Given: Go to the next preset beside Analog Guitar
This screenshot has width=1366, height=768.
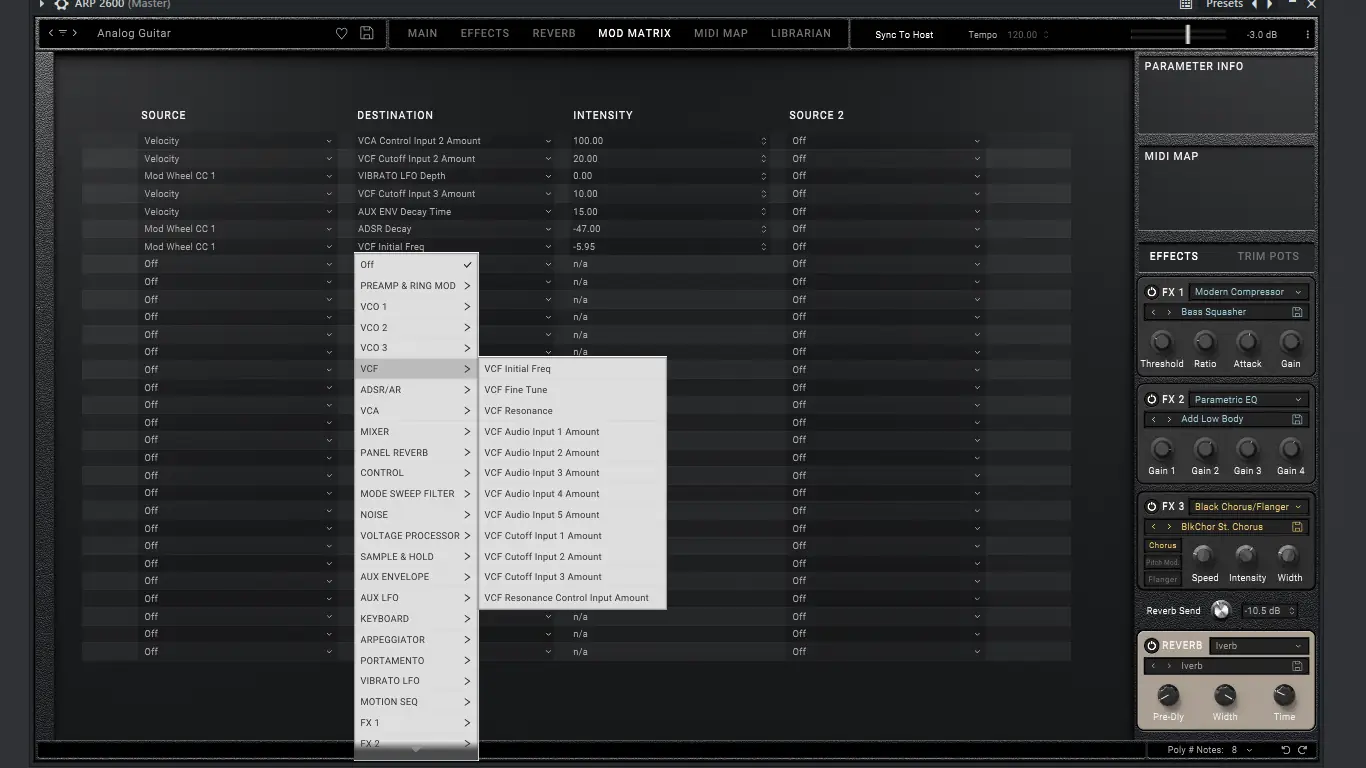Looking at the screenshot, I should [x=74, y=33].
